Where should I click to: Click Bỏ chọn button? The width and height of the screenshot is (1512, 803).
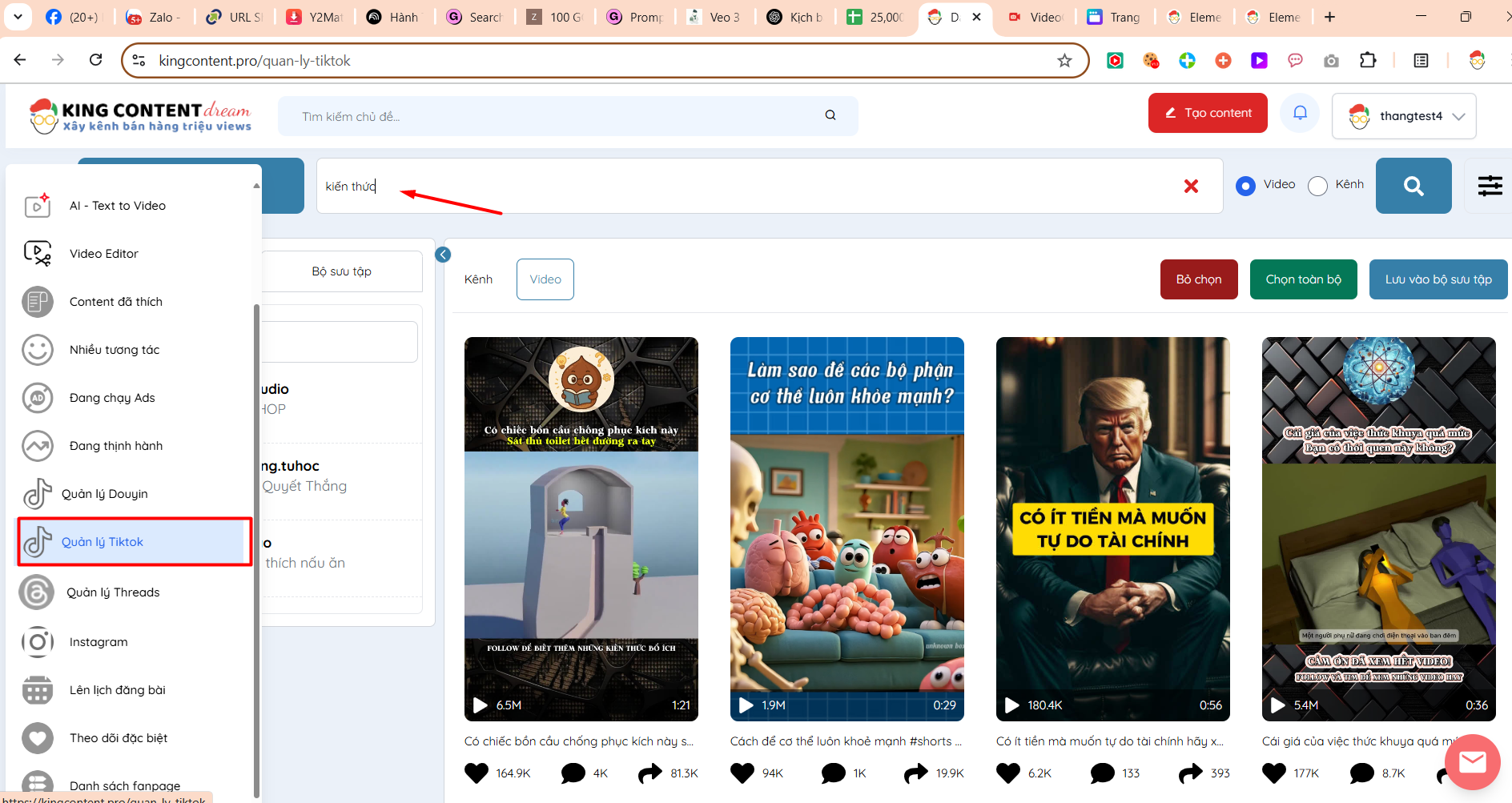point(1199,279)
